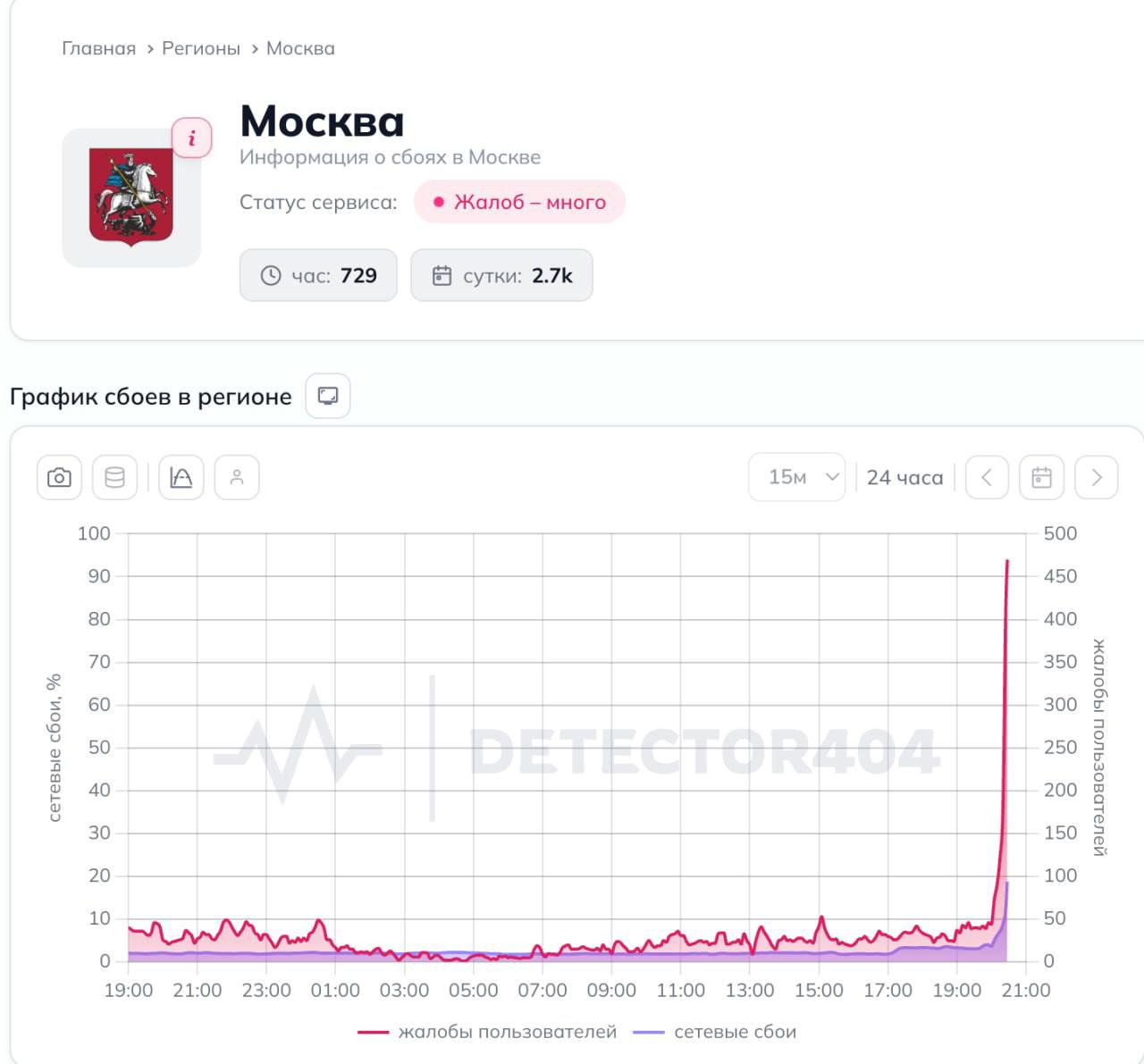Open the 15м interval dropdown

[797, 477]
